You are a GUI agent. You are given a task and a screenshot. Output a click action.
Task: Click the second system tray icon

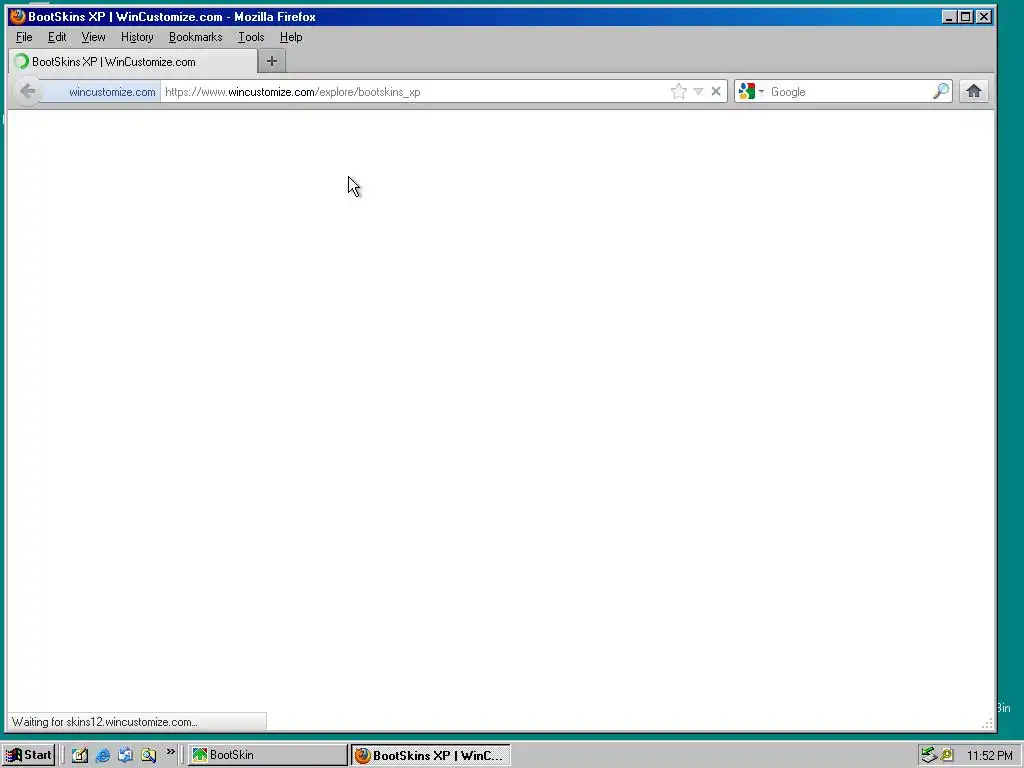point(946,755)
